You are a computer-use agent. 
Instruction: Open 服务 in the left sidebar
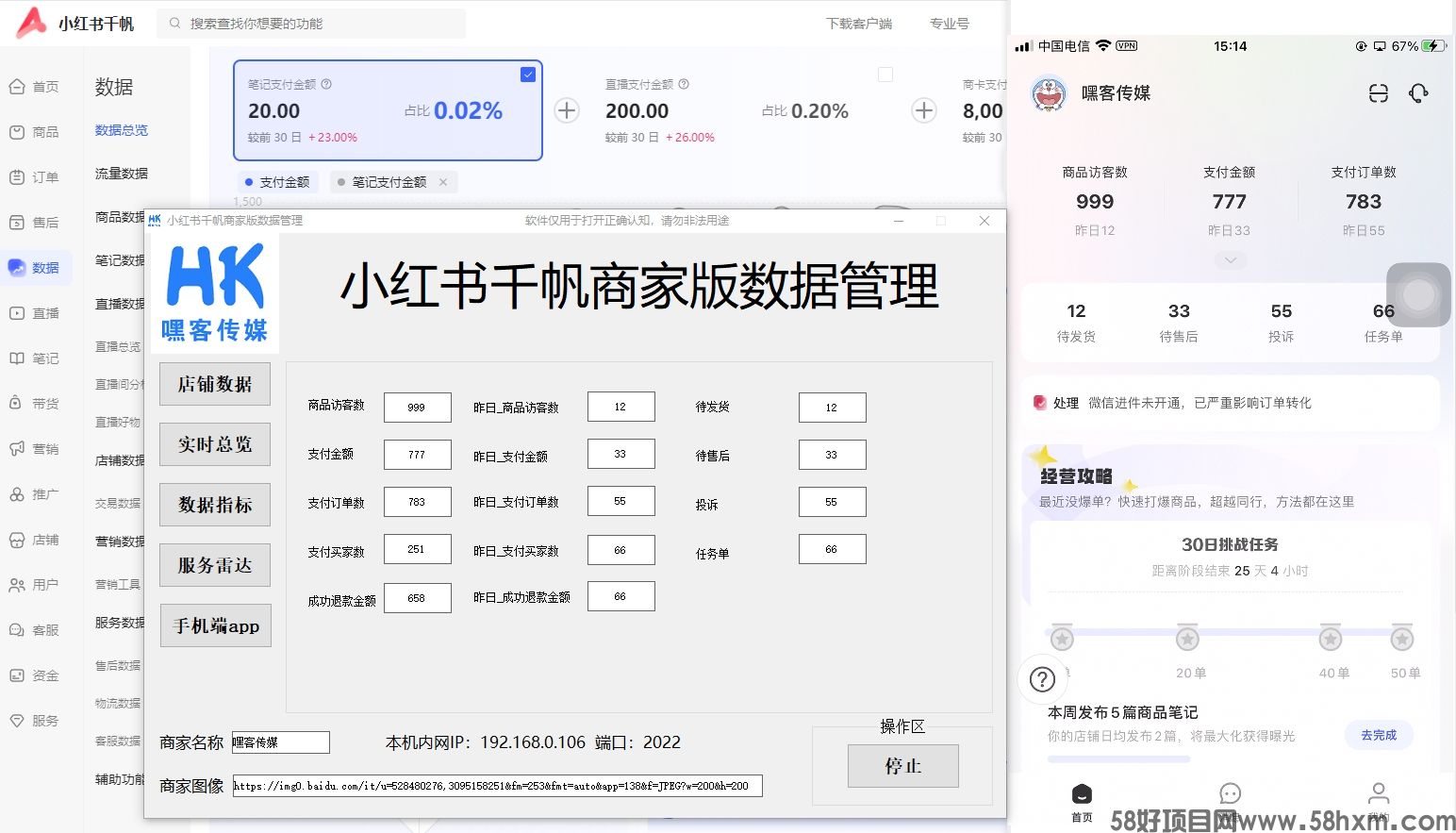click(34, 721)
